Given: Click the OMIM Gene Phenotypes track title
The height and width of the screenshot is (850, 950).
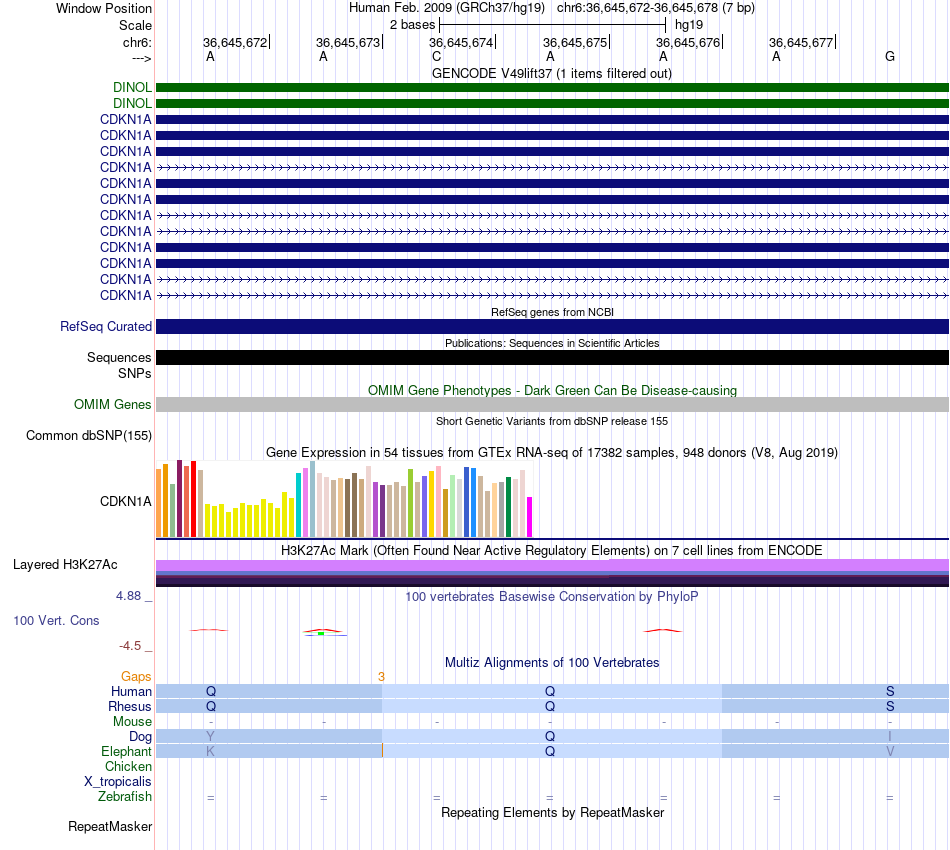Looking at the screenshot, I should pos(553,391).
